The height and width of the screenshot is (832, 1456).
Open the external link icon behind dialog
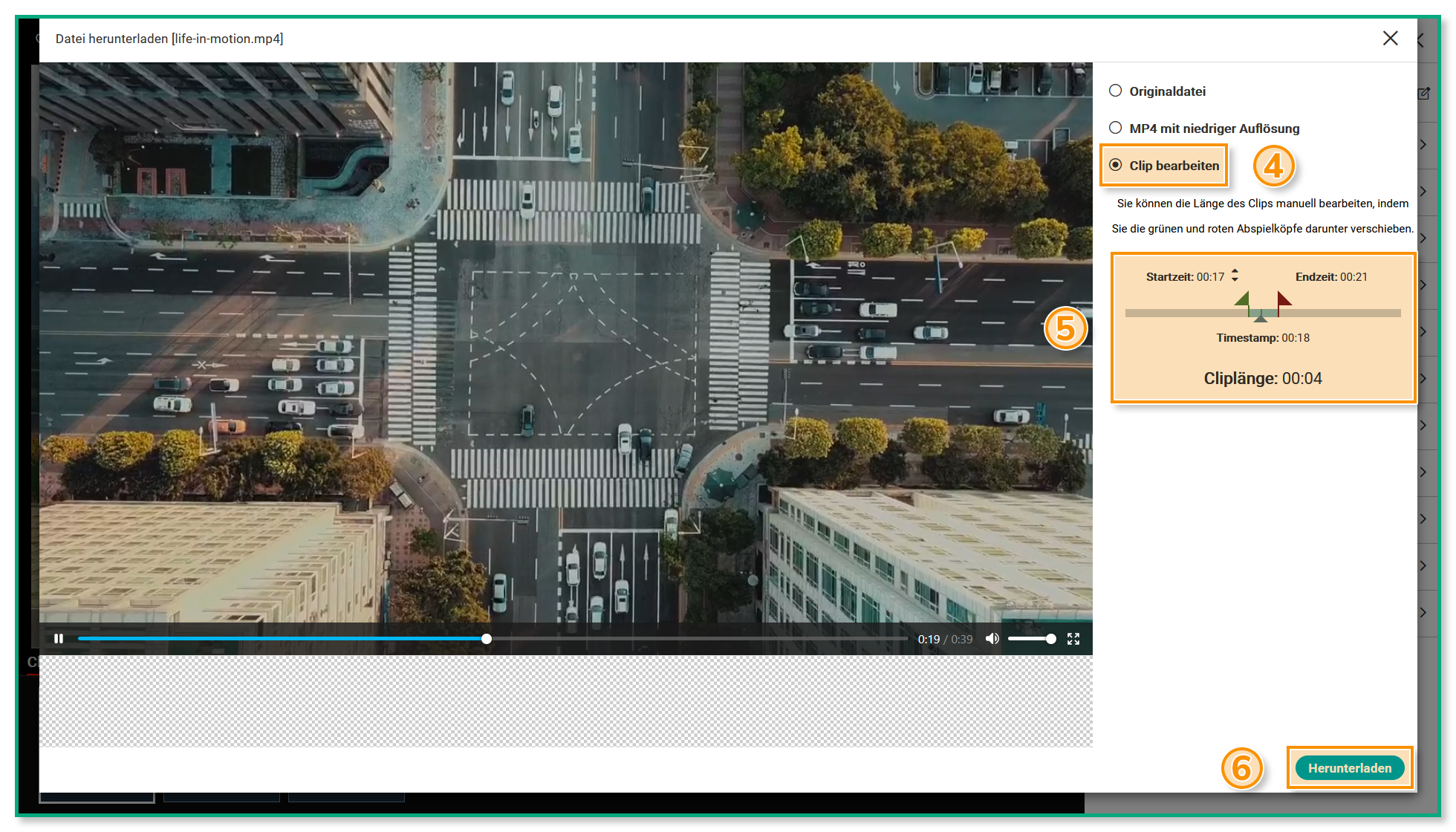pos(1423,94)
